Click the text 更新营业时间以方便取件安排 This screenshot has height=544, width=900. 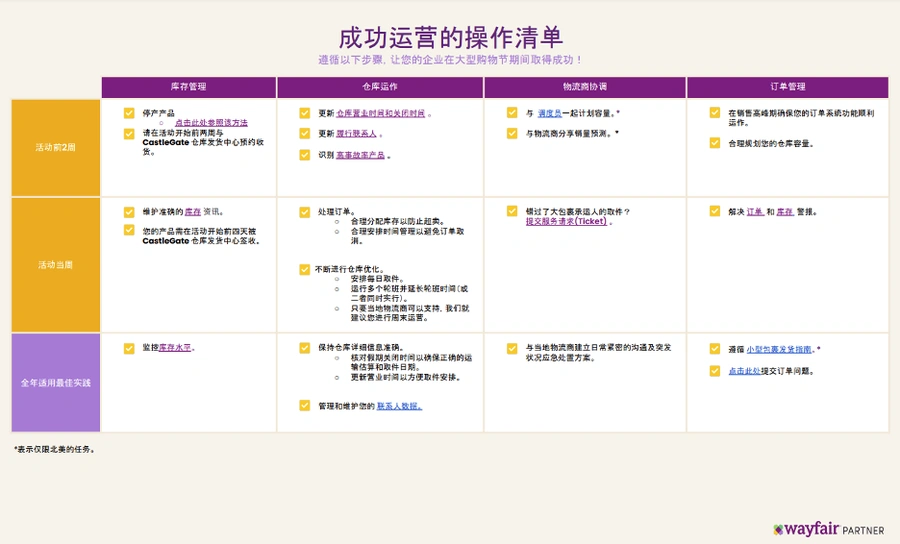point(406,378)
